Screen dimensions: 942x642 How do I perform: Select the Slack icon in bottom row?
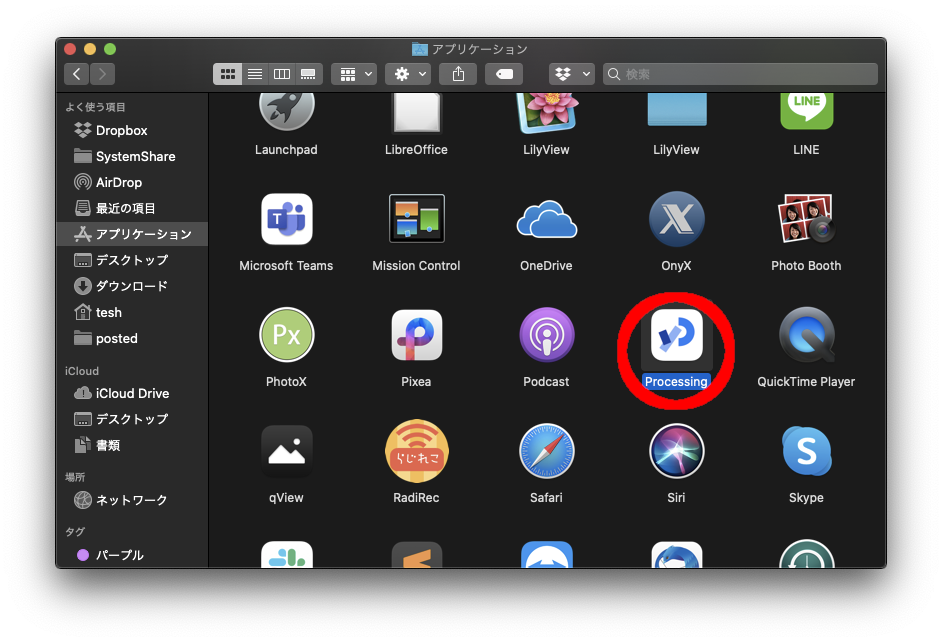pyautogui.click(x=287, y=555)
